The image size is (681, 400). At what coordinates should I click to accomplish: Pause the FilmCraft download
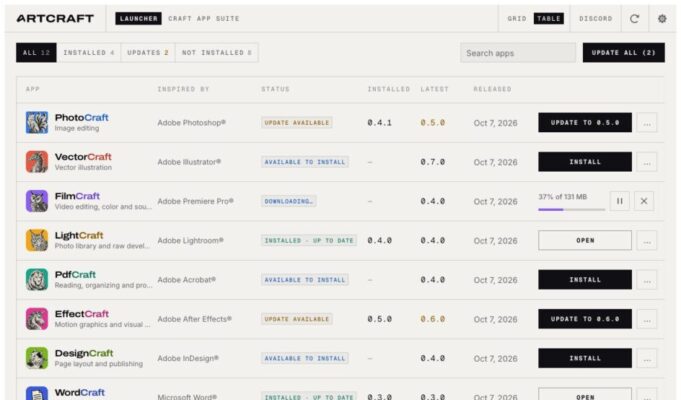tap(620, 201)
